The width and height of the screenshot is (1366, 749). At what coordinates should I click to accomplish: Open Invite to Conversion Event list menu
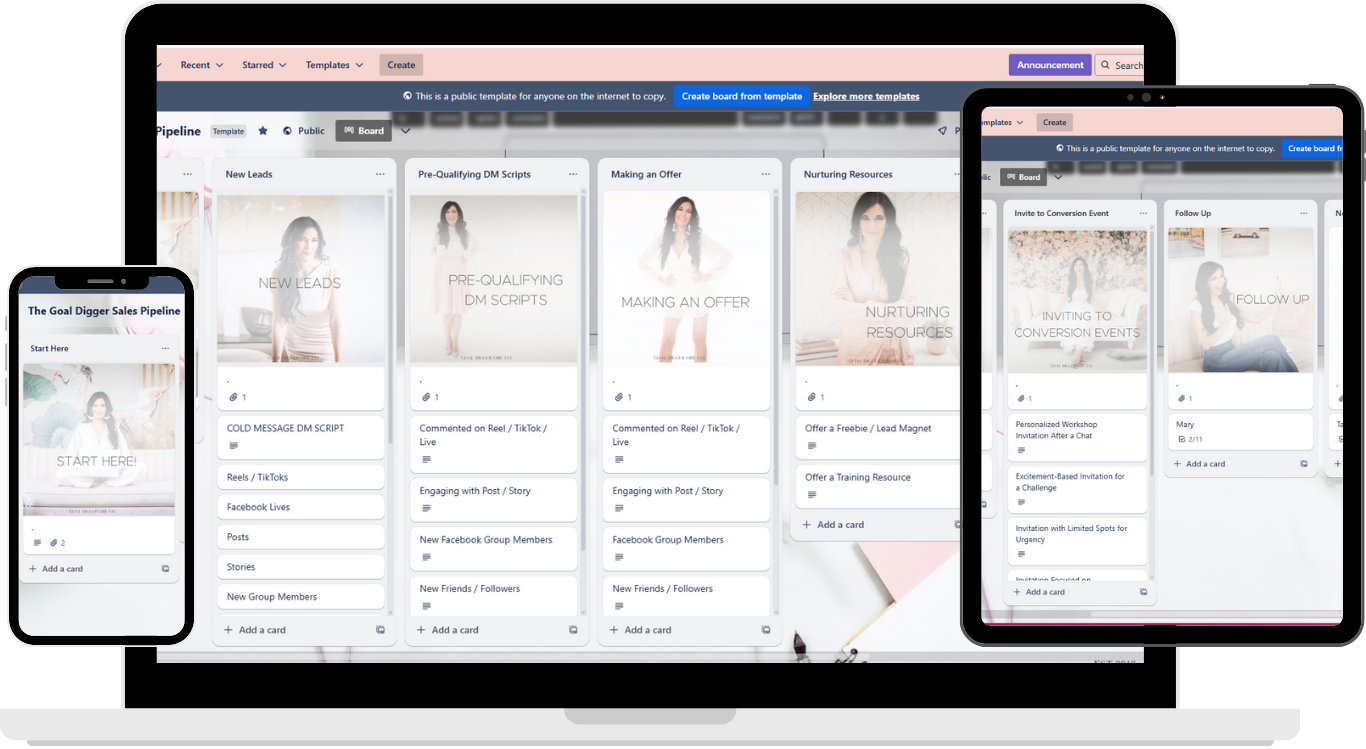tap(1144, 213)
